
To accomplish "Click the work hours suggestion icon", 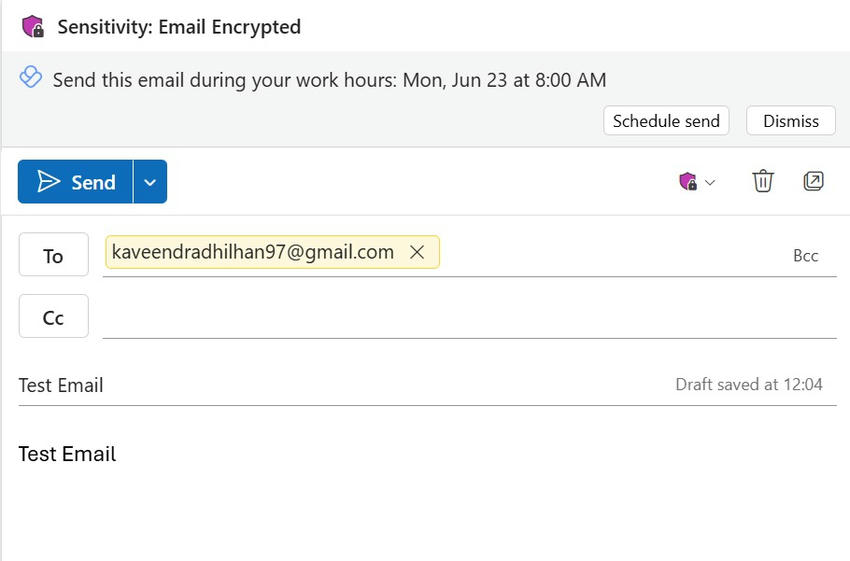I will [x=31, y=77].
